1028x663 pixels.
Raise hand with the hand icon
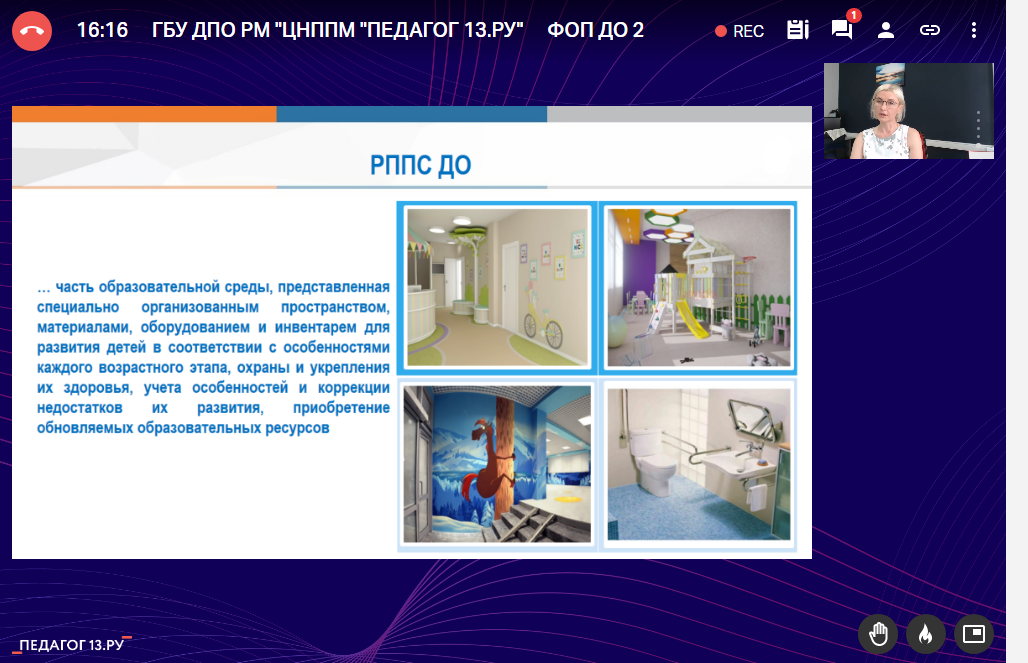click(x=878, y=634)
